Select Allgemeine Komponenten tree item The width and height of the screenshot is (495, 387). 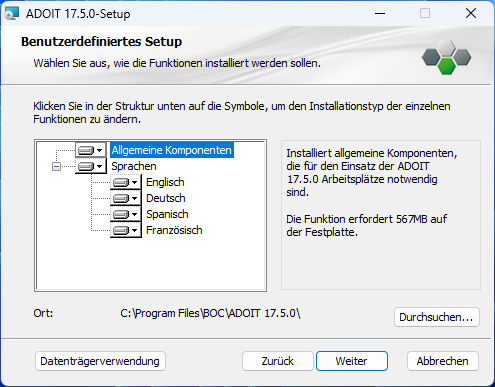(172, 150)
